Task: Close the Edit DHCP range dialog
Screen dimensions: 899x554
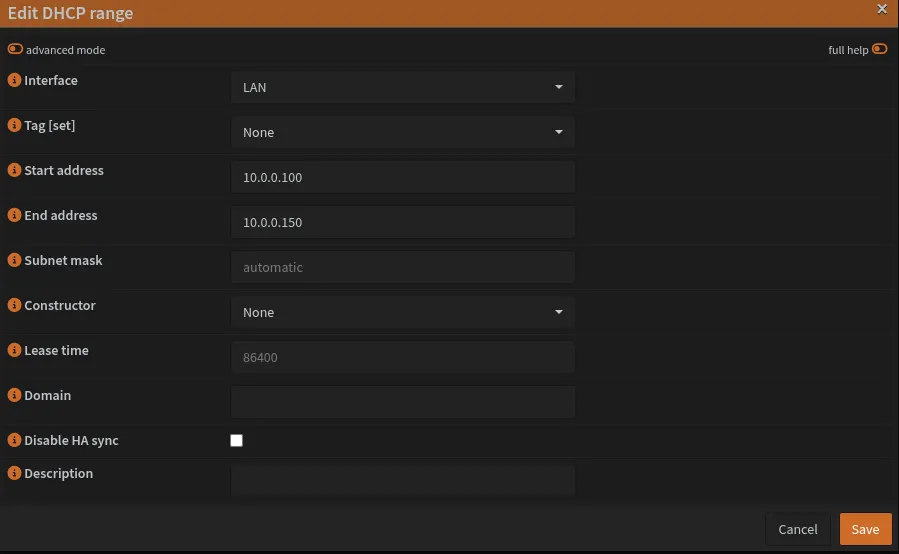Action: pyautogui.click(x=882, y=9)
